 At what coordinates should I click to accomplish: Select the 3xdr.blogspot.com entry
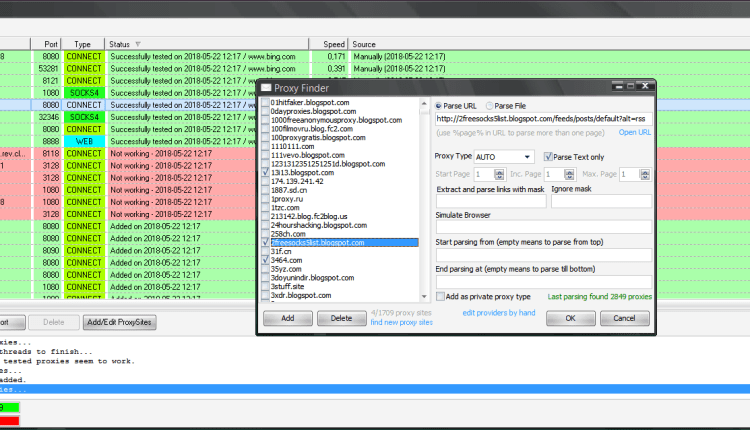[301, 296]
